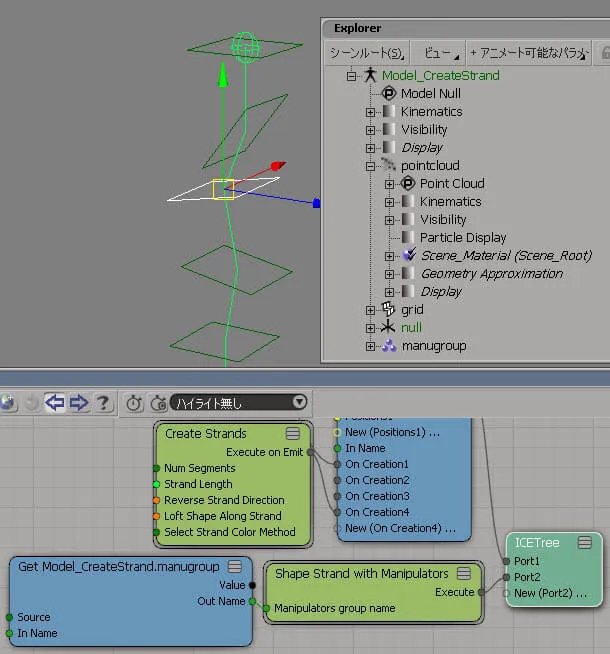Click the back arrow in ICE toolbar
The width and height of the screenshot is (610, 654).
click(55, 402)
